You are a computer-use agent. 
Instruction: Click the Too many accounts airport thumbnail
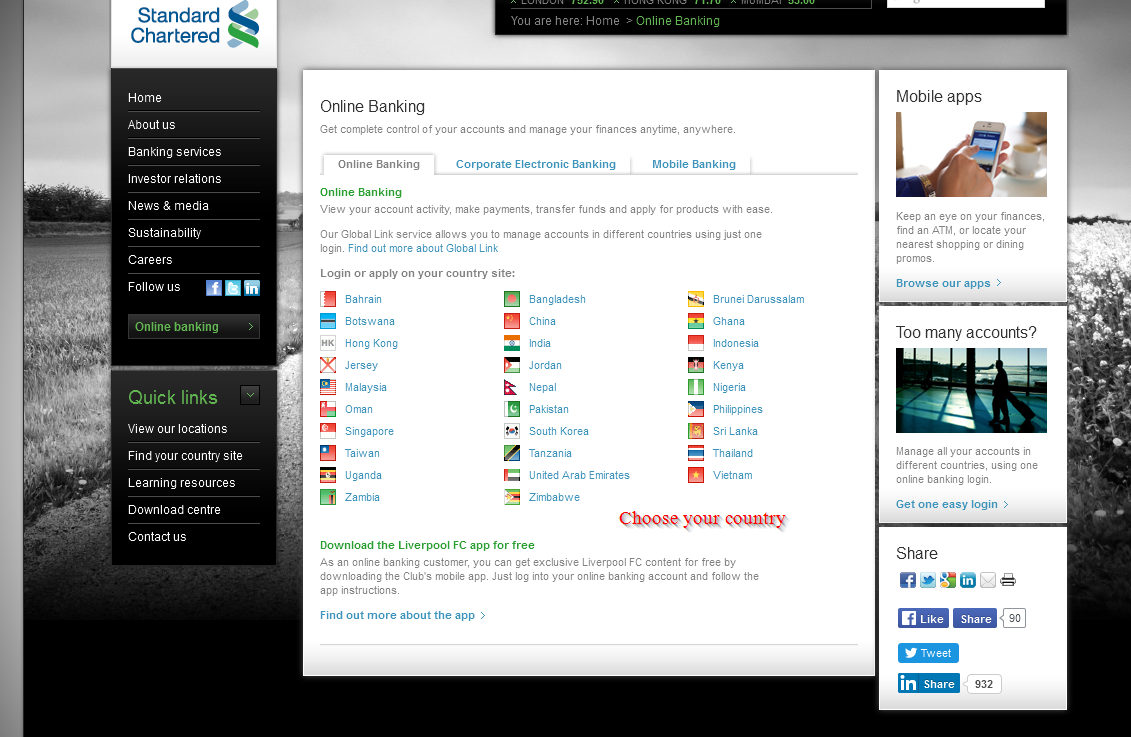[971, 390]
